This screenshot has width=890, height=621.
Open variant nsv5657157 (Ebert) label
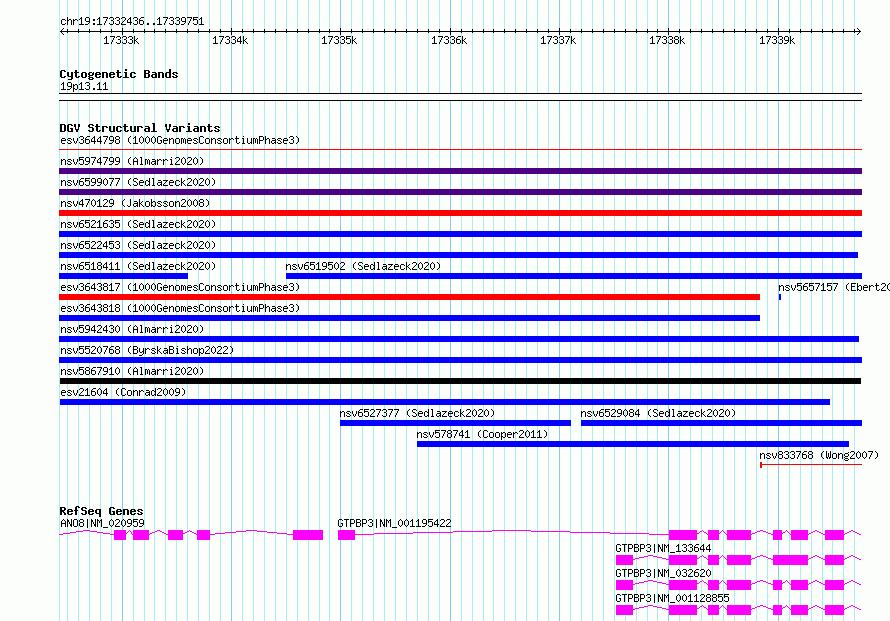(834, 287)
